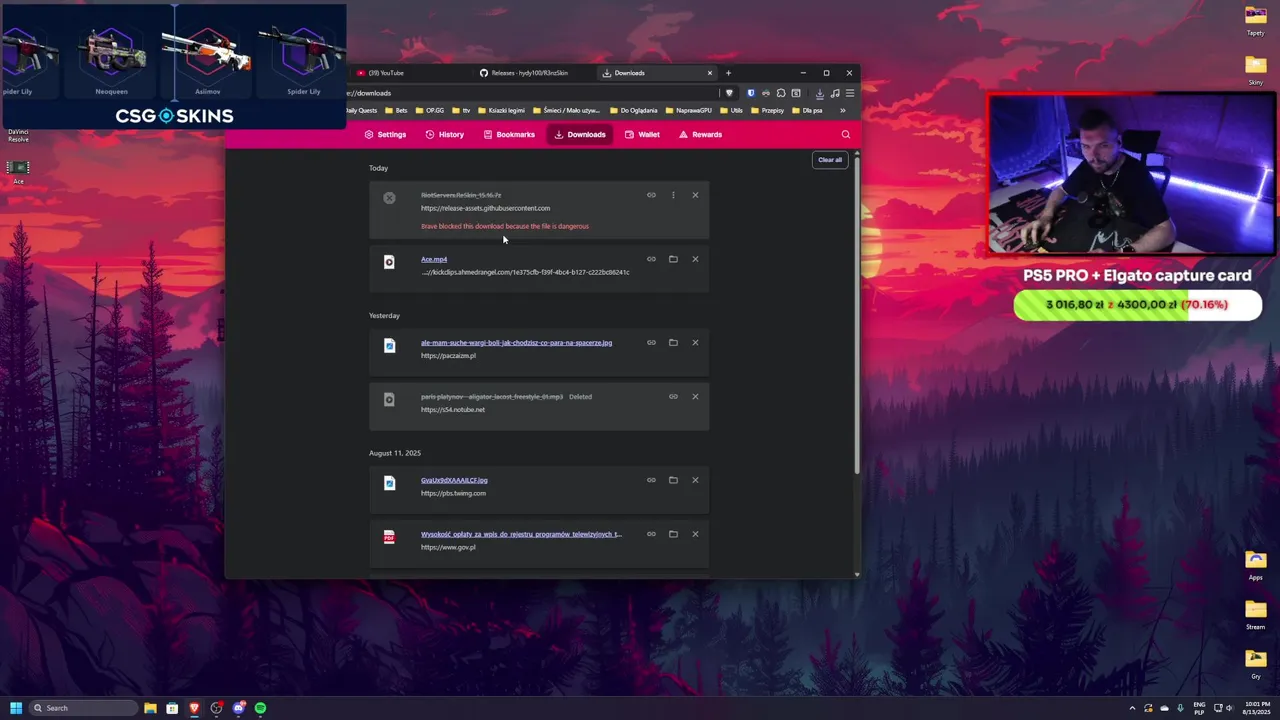This screenshot has height=720, width=1280.
Task: Click the address bar showing downloads URL
Action: 530,93
